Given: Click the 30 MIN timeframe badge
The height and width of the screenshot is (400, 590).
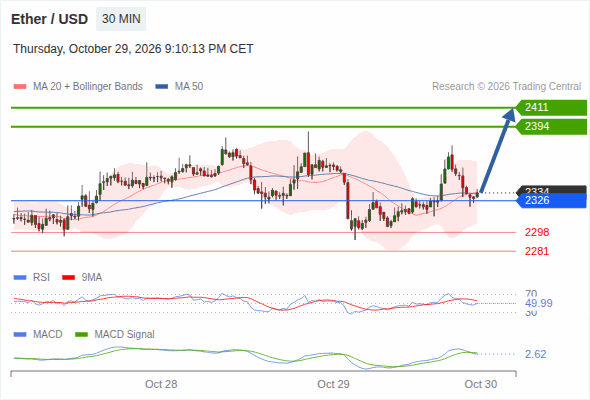Looking at the screenshot, I should [121, 19].
